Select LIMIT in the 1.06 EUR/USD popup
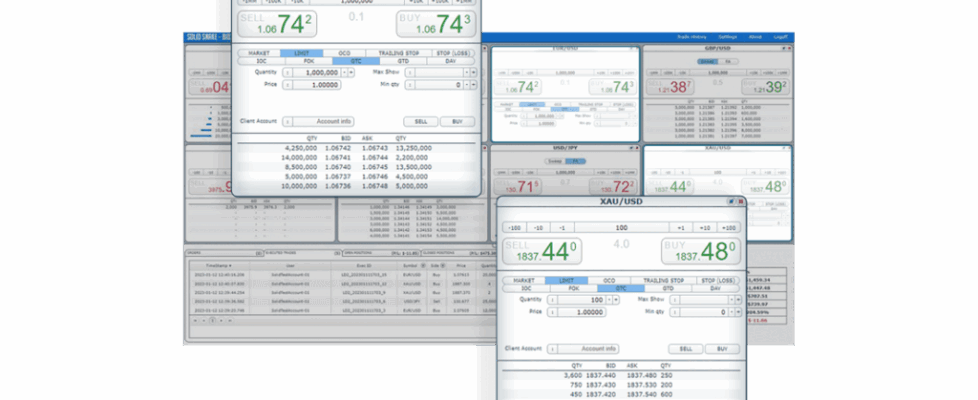The image size is (978, 400). pyautogui.click(x=301, y=54)
